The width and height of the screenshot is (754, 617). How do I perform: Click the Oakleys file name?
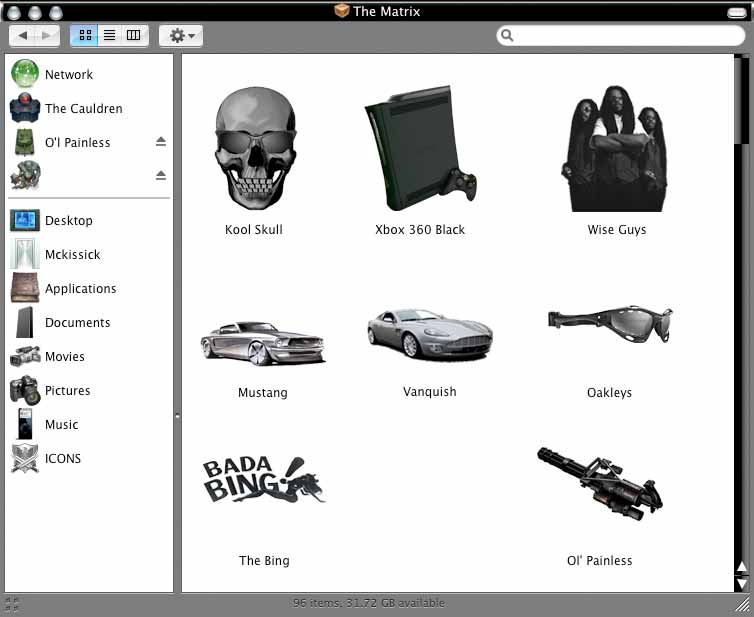(609, 393)
